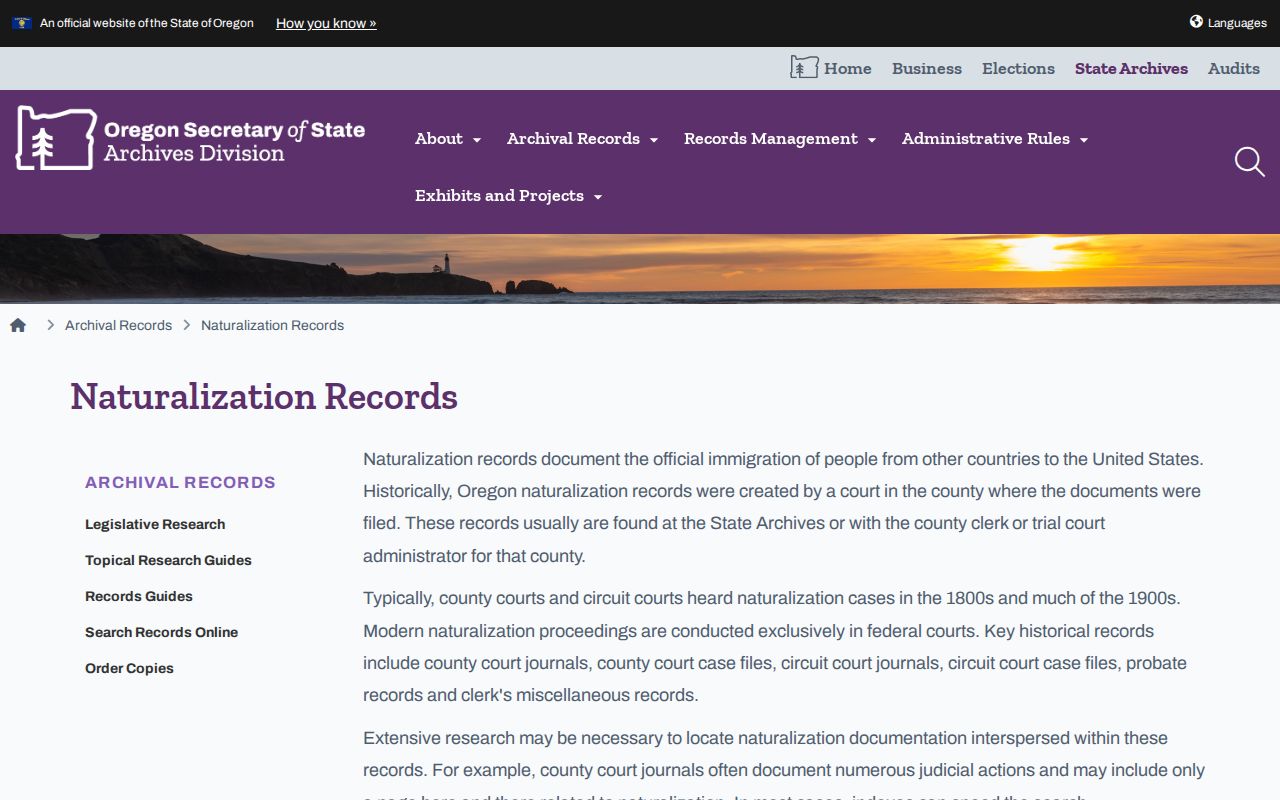
Task: Select the State Archives tab
Action: click(1131, 69)
